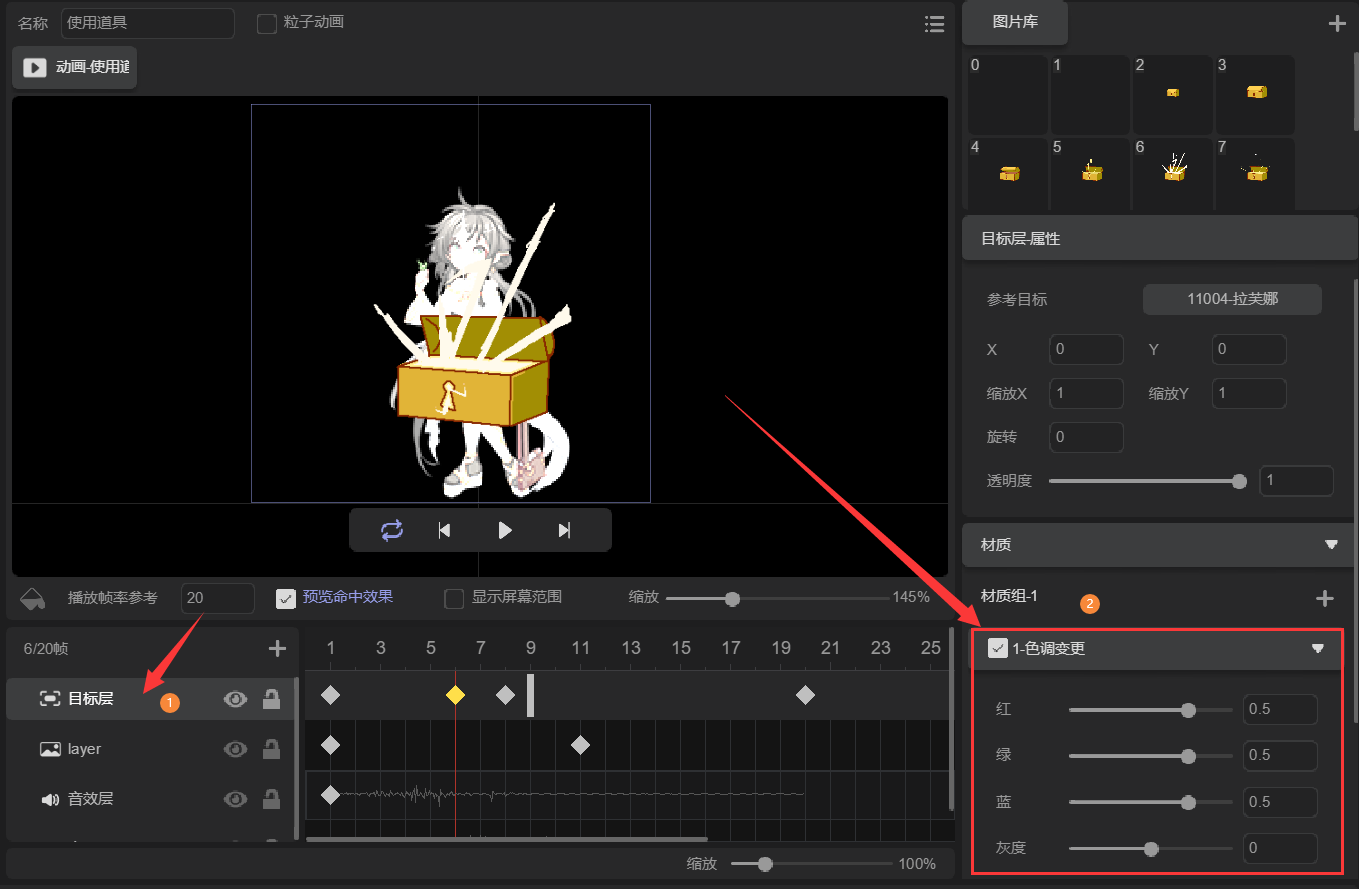1359x889 pixels.
Task: Enable 粒子动画 checkbox
Action: (267, 23)
